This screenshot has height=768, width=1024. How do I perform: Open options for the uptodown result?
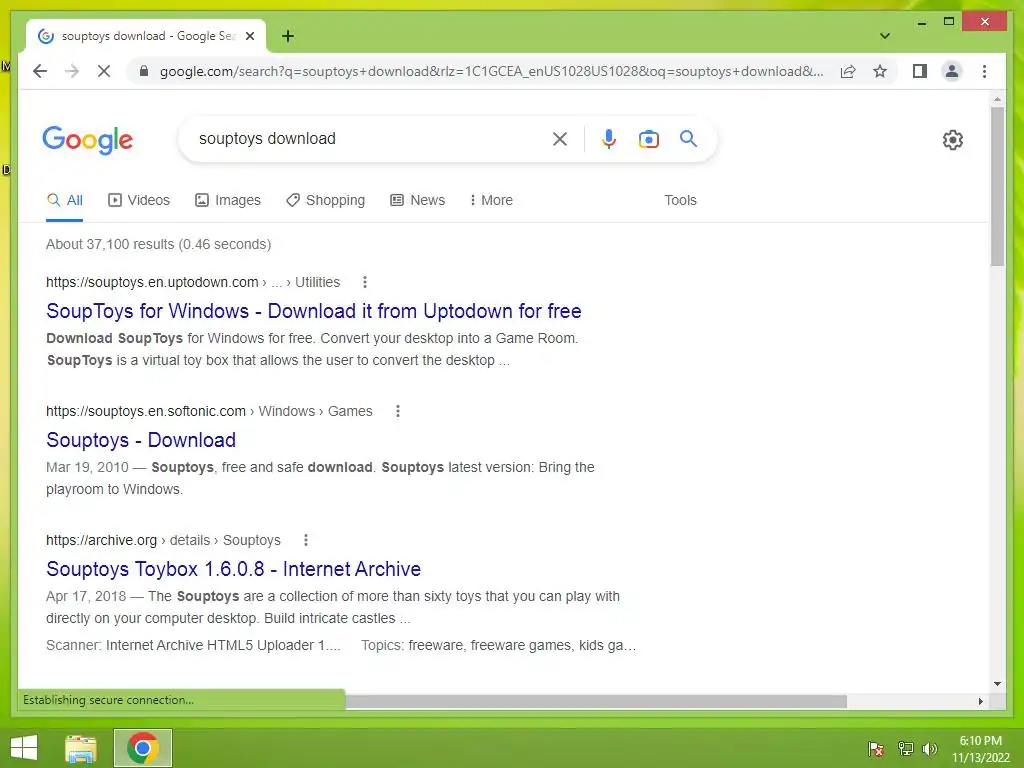[364, 282]
